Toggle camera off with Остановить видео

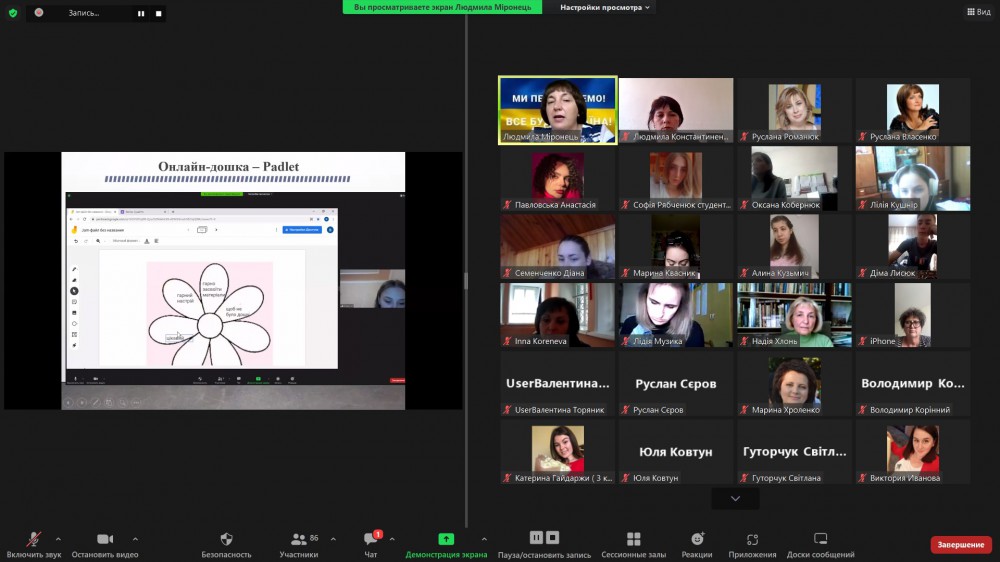click(105, 539)
